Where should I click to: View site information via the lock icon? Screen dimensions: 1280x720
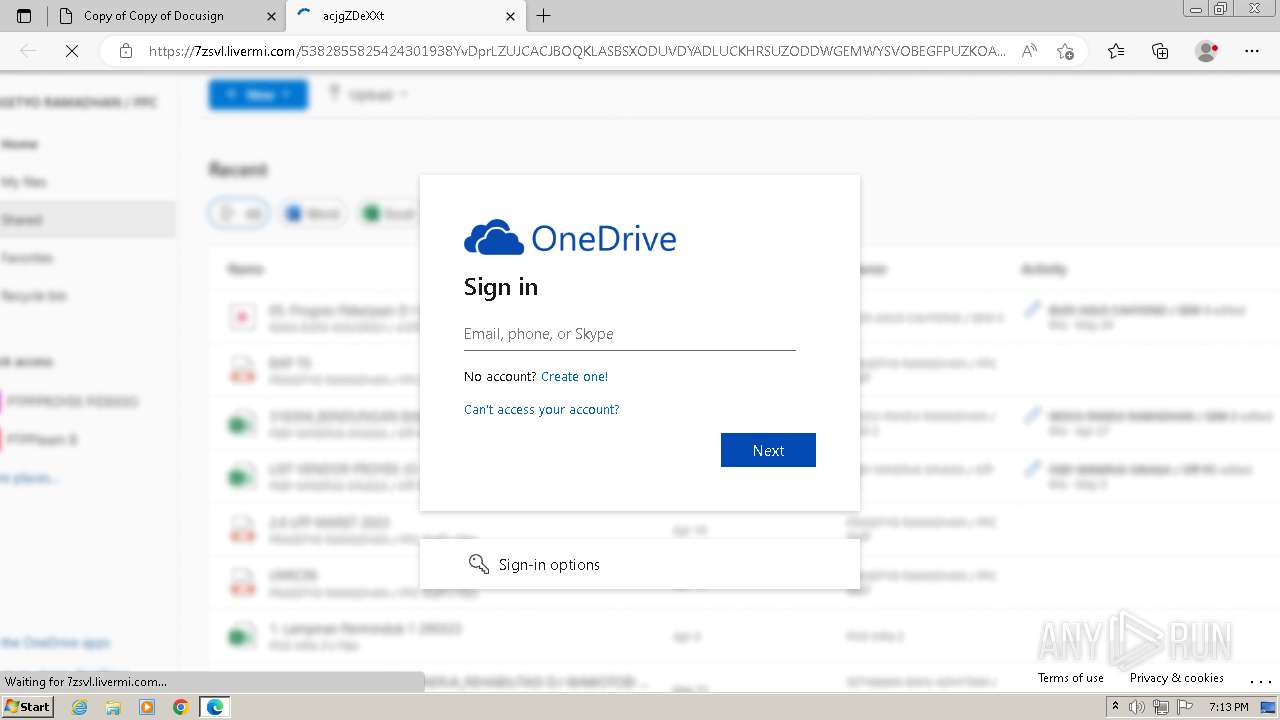126,51
